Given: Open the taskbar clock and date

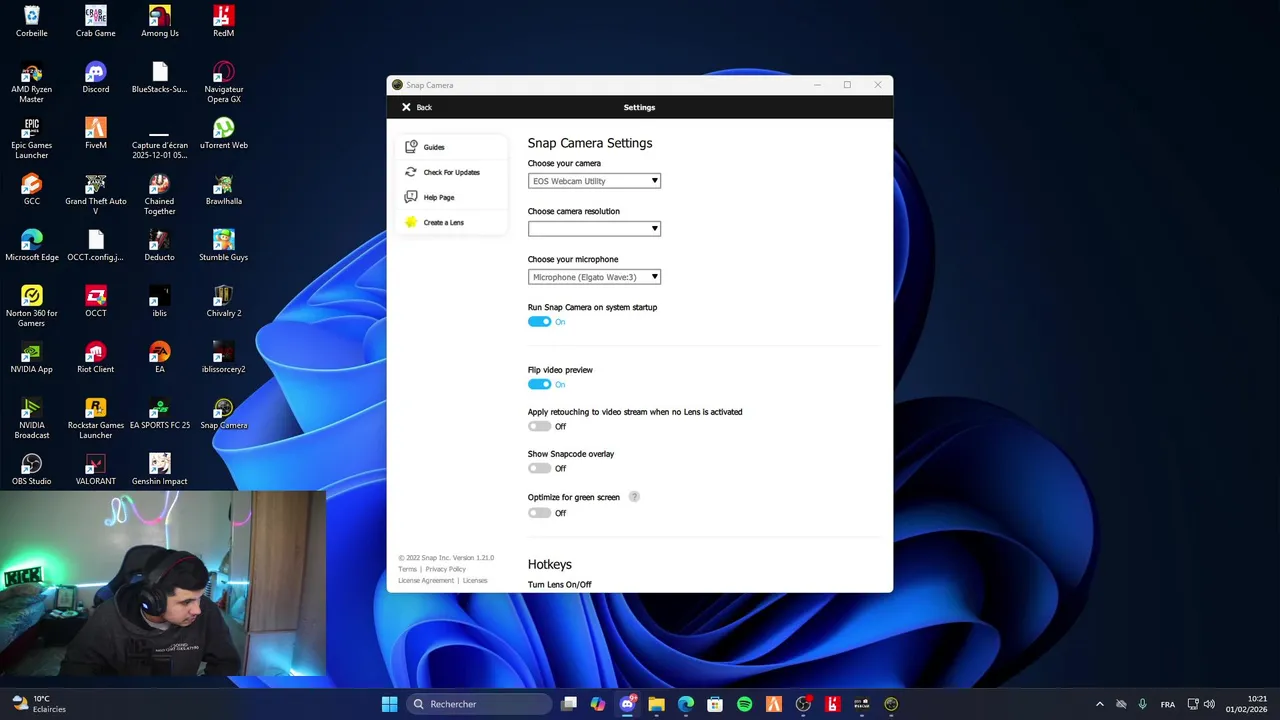Looking at the screenshot, I should (1246, 704).
